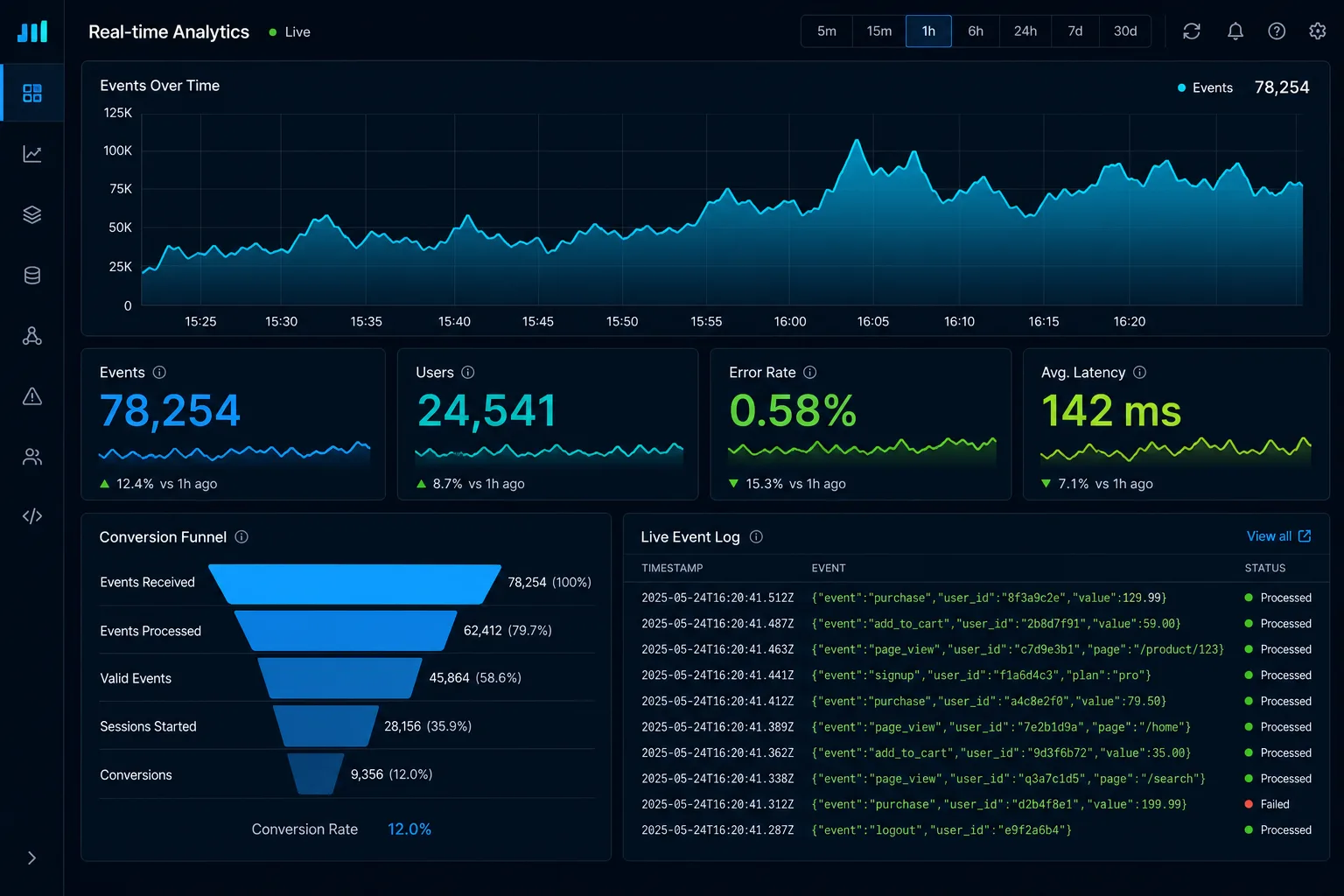Click the Real-time Analytics title
The width and height of the screenshot is (1344, 896).
[169, 31]
